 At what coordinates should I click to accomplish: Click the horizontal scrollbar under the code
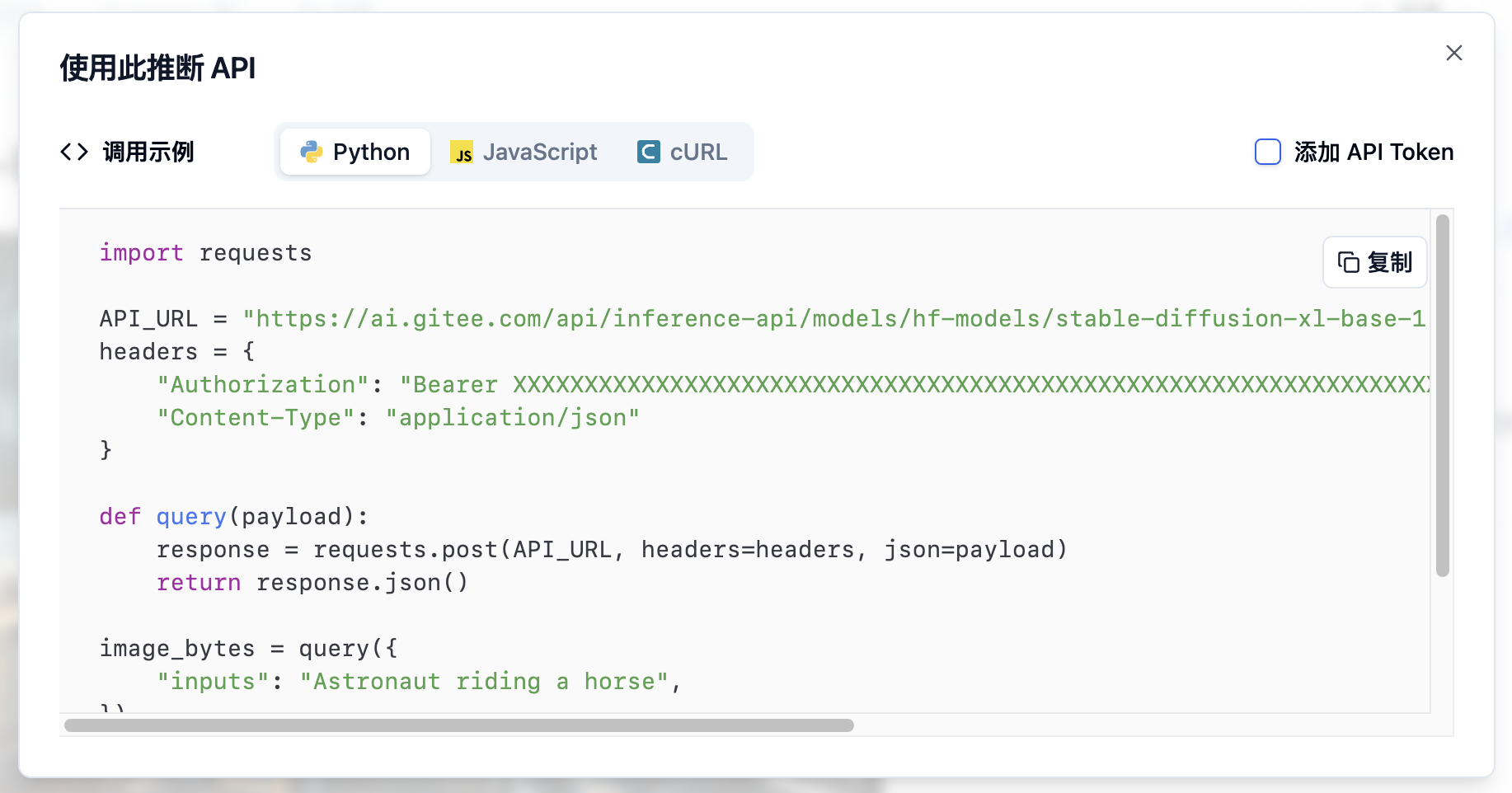point(458,725)
